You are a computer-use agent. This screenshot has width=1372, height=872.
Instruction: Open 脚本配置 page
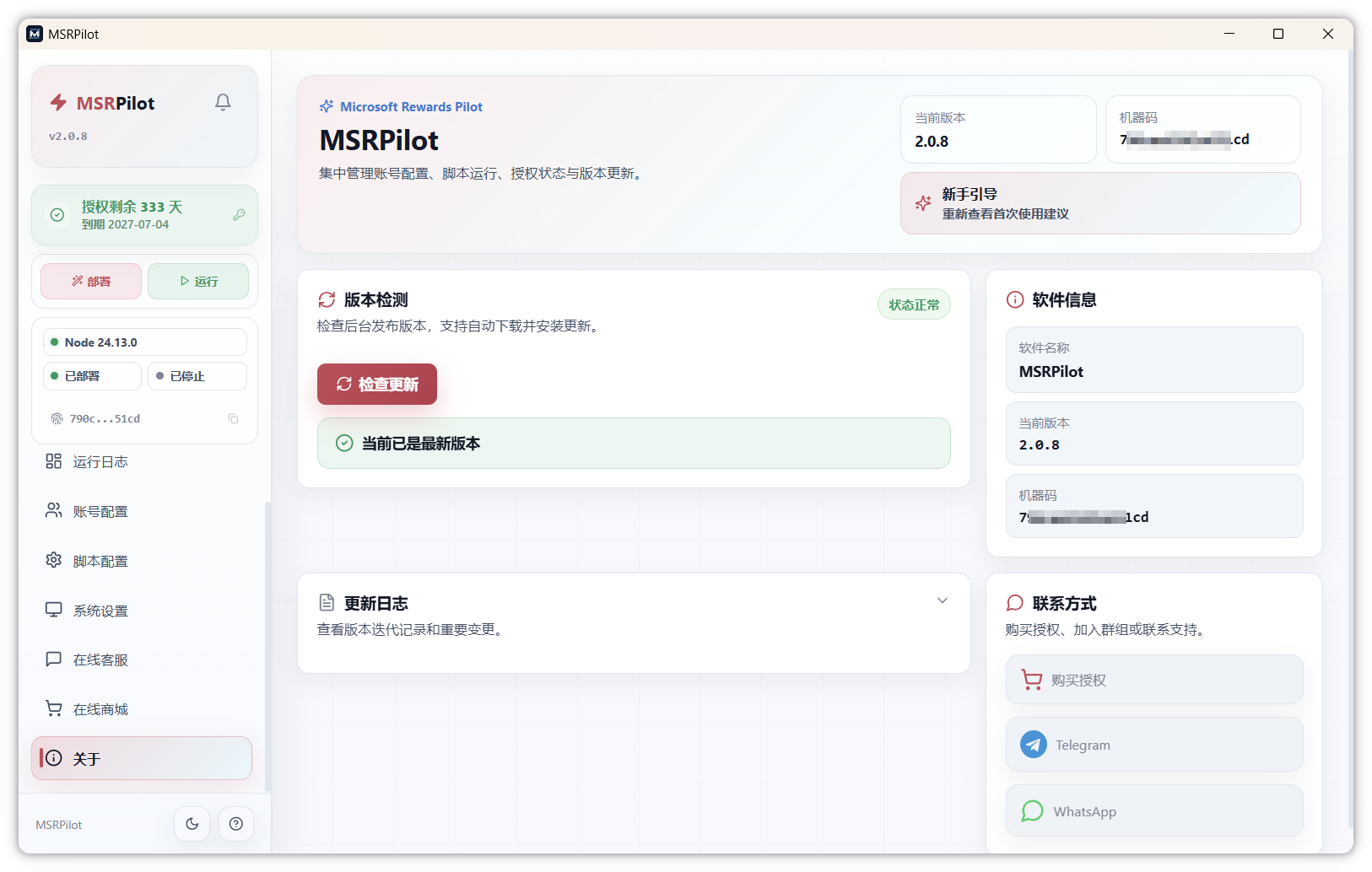coord(140,561)
